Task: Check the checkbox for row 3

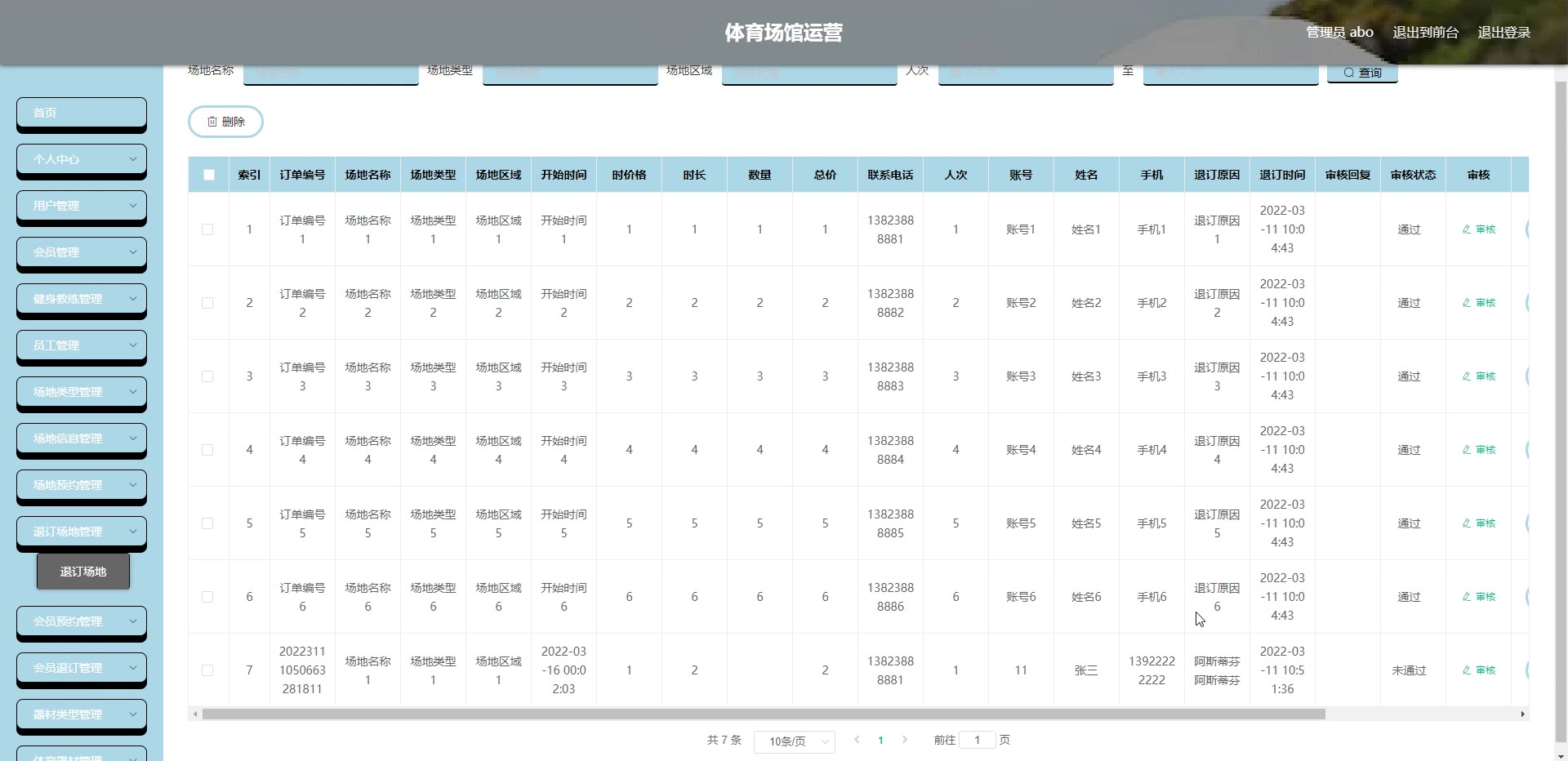Action: pos(207,376)
